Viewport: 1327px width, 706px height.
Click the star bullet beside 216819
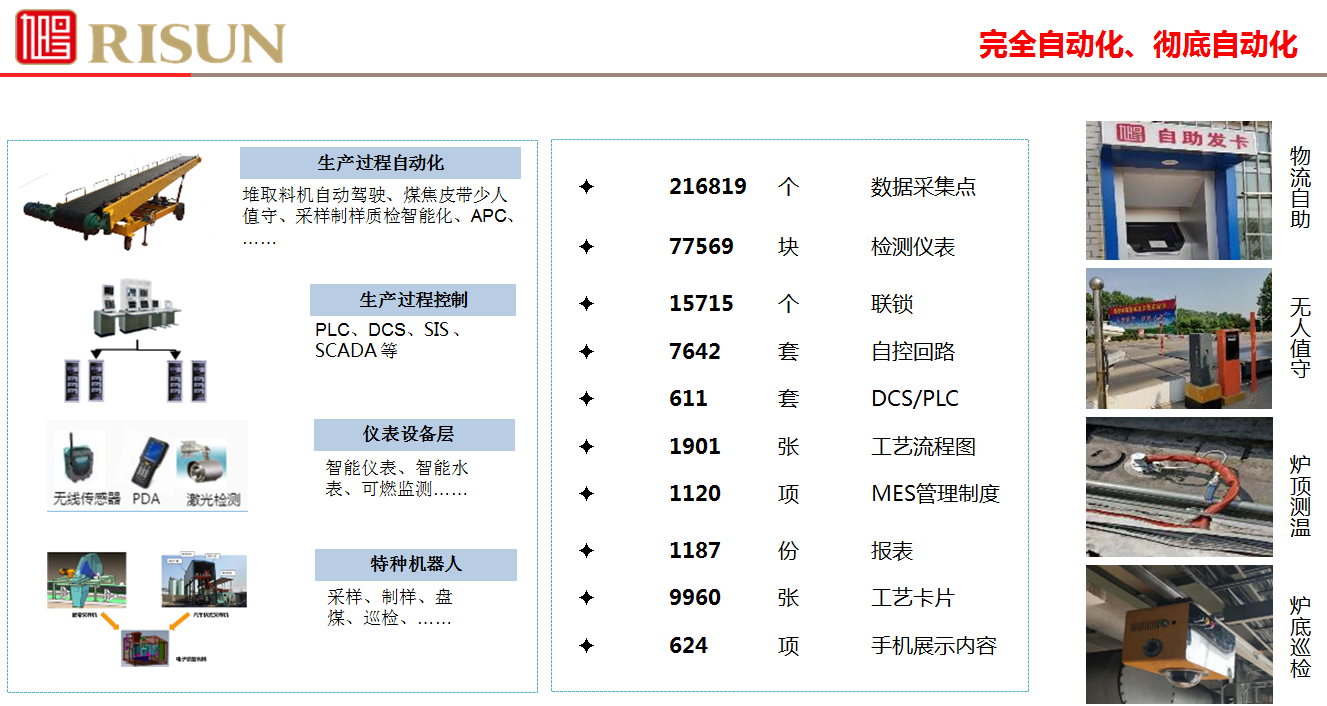pos(587,187)
